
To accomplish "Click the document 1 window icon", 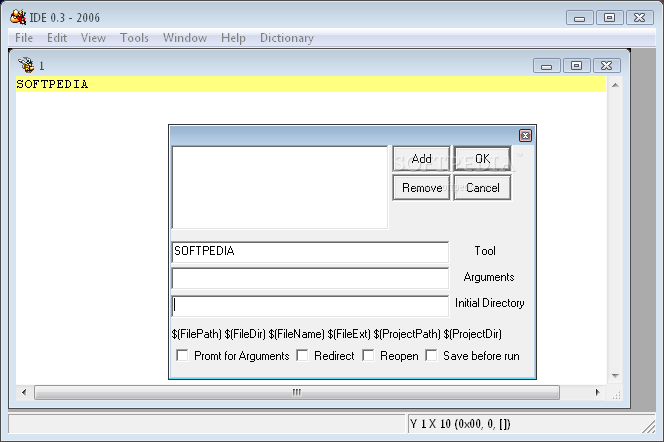I will [26, 65].
